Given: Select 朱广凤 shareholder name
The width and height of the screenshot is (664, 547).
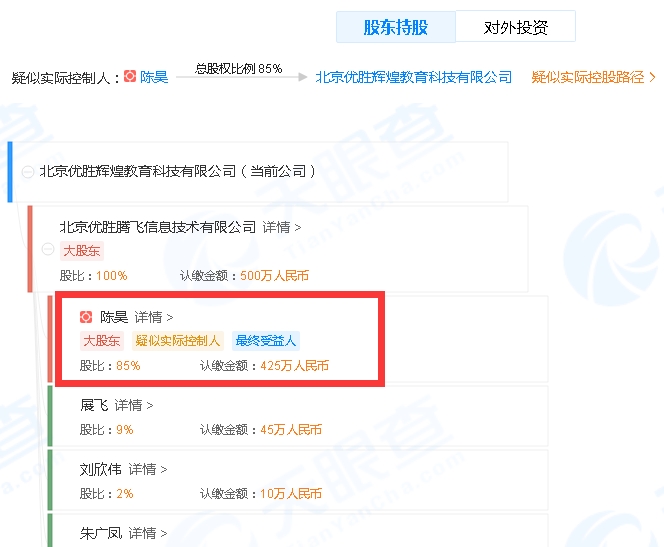Looking at the screenshot, I should 101,533.
